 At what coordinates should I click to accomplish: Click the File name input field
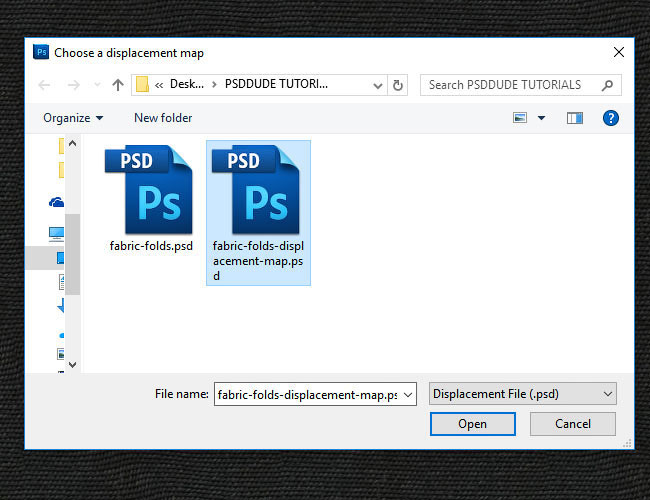click(315, 394)
